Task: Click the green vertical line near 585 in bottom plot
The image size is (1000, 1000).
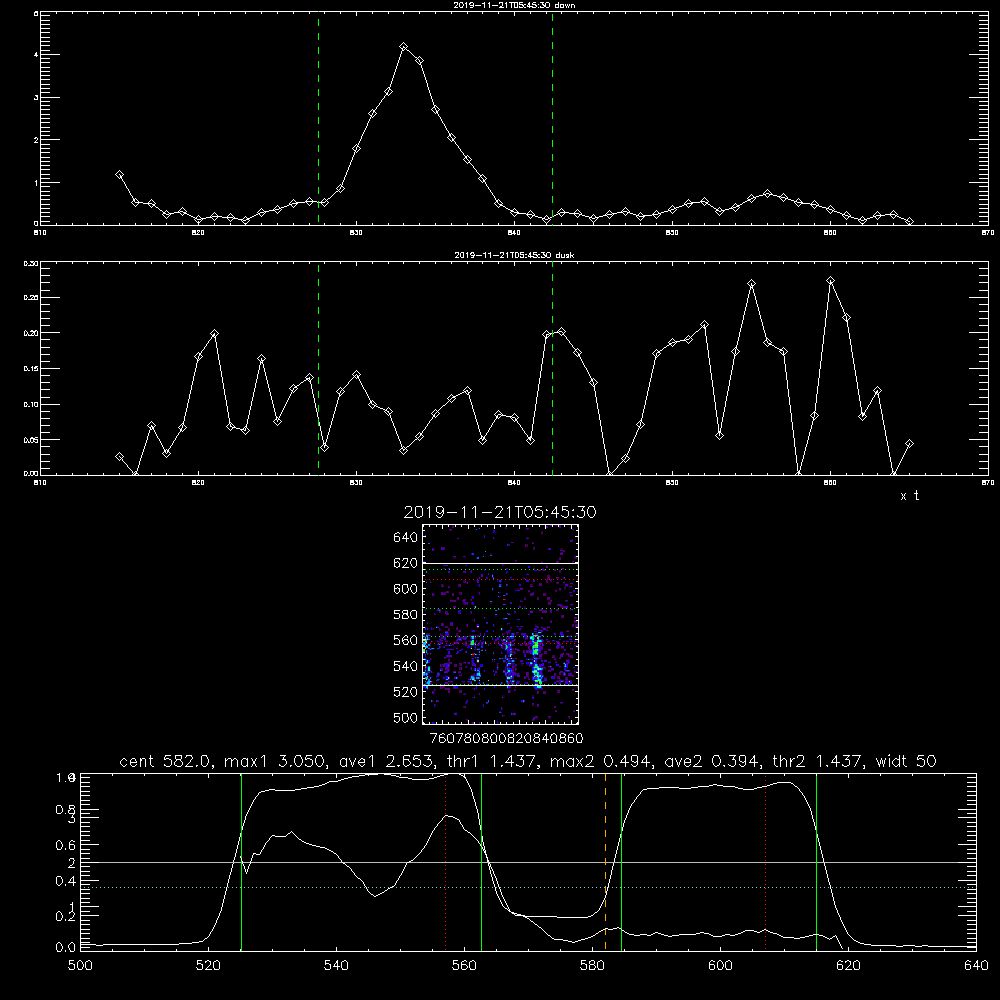Action: coord(621,862)
